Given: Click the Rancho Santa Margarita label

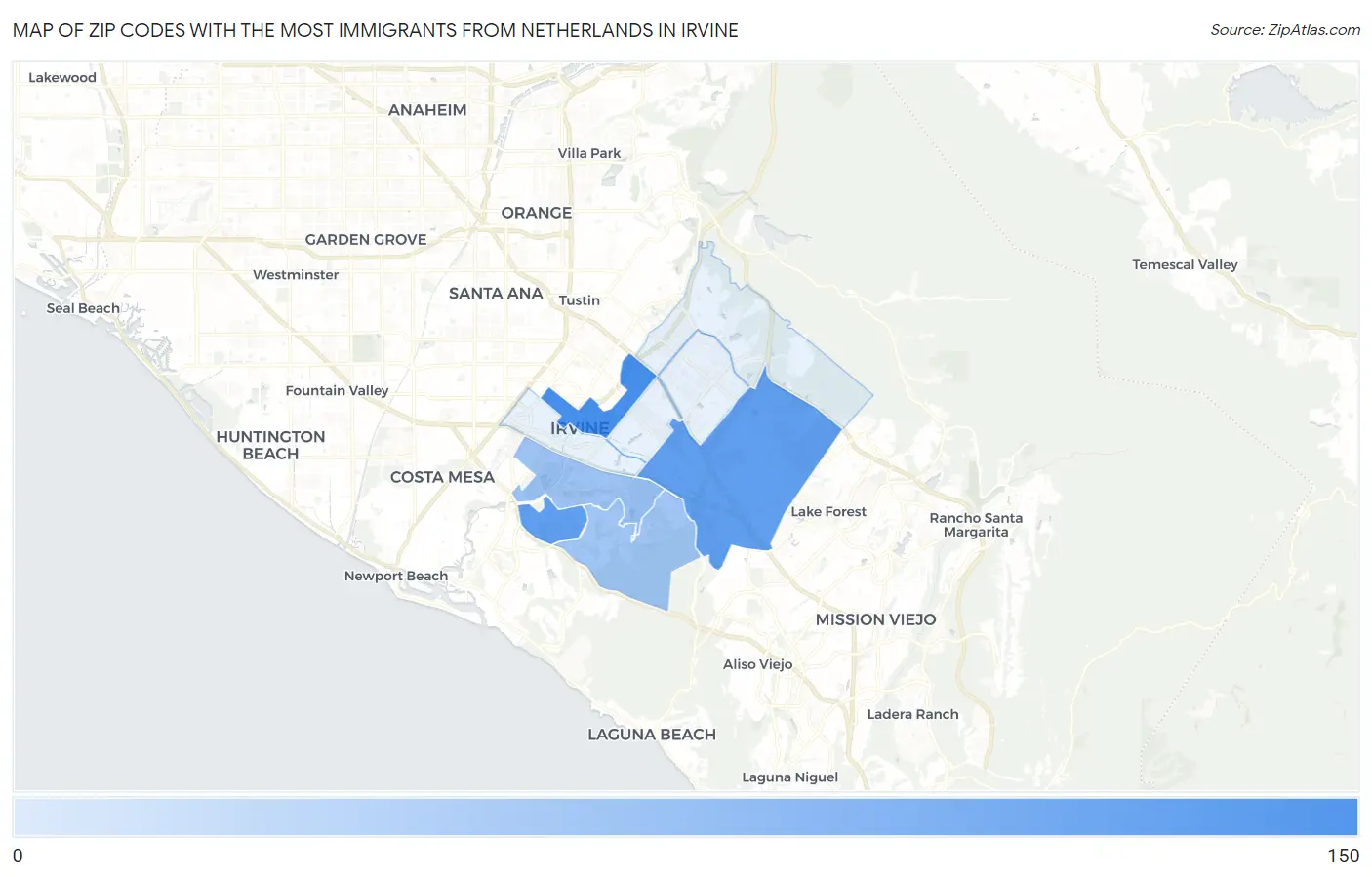Looking at the screenshot, I should 976,525.
